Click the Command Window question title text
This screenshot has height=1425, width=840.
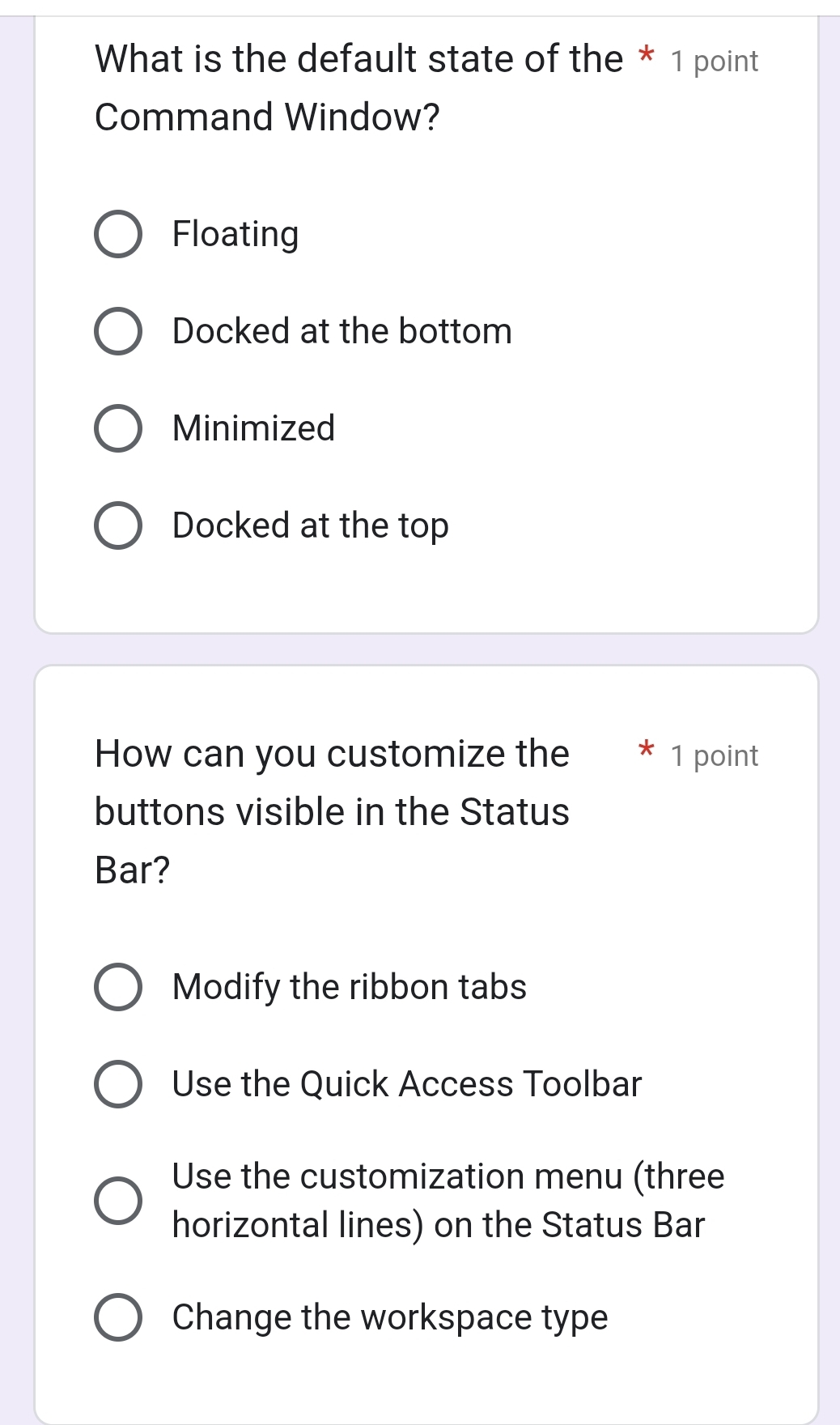pyautogui.click(x=358, y=87)
